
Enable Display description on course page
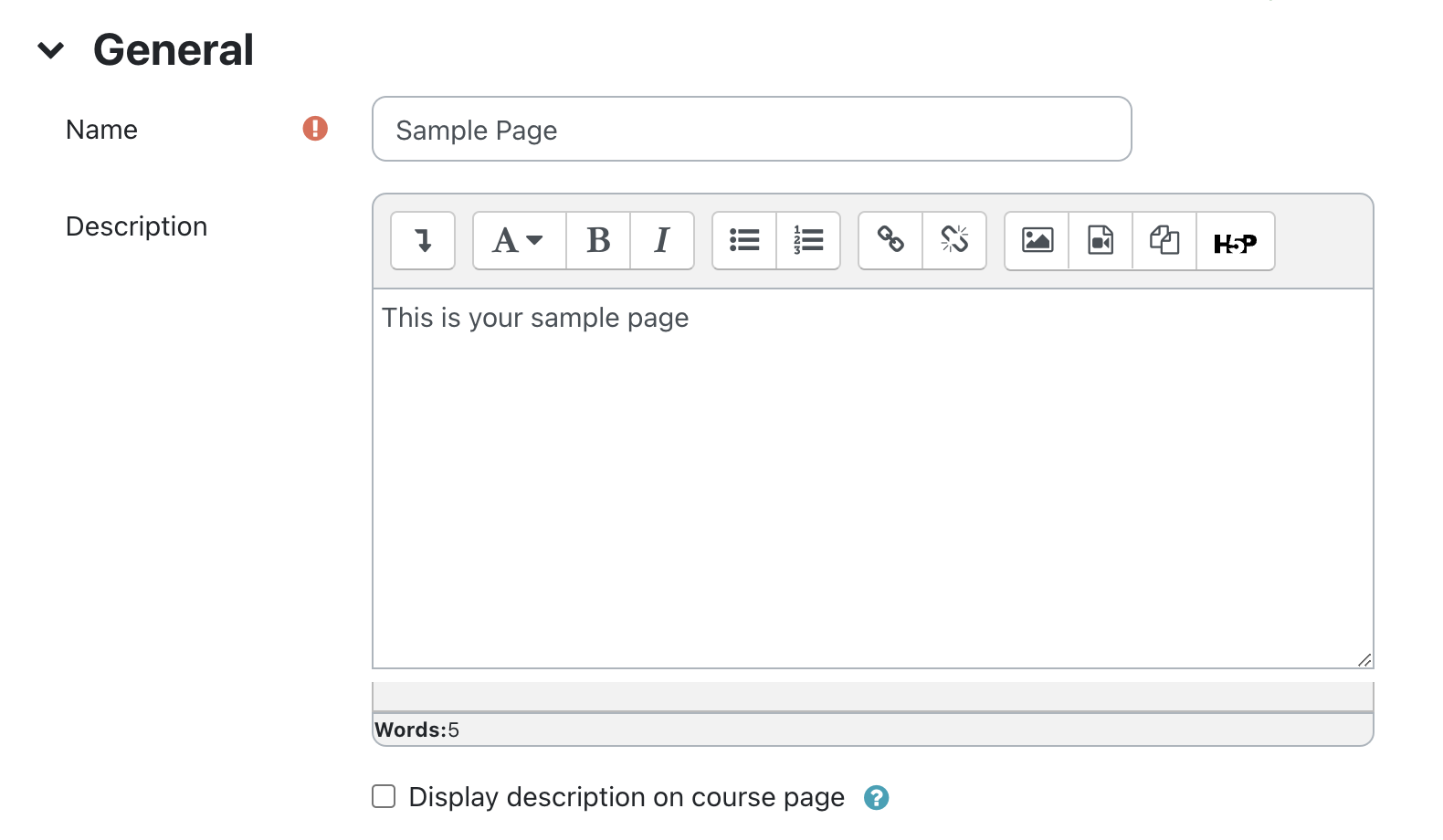[384, 797]
